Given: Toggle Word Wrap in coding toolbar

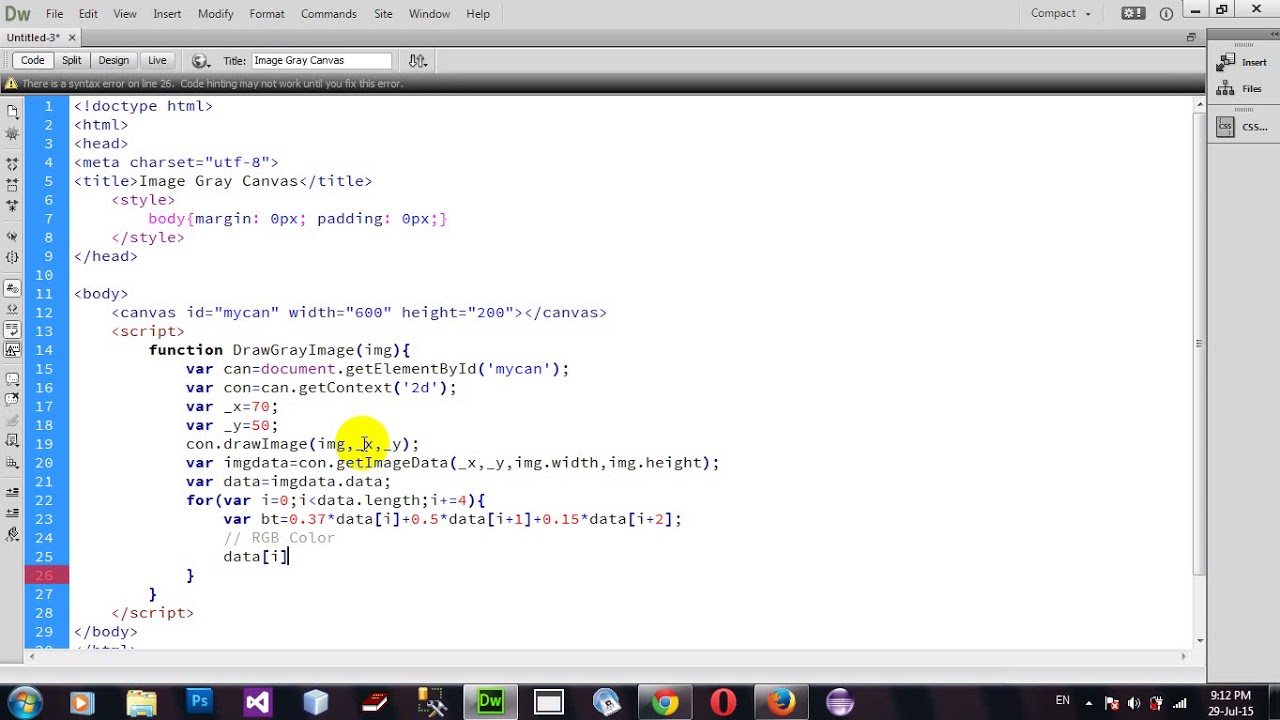Looking at the screenshot, I should [x=12, y=329].
